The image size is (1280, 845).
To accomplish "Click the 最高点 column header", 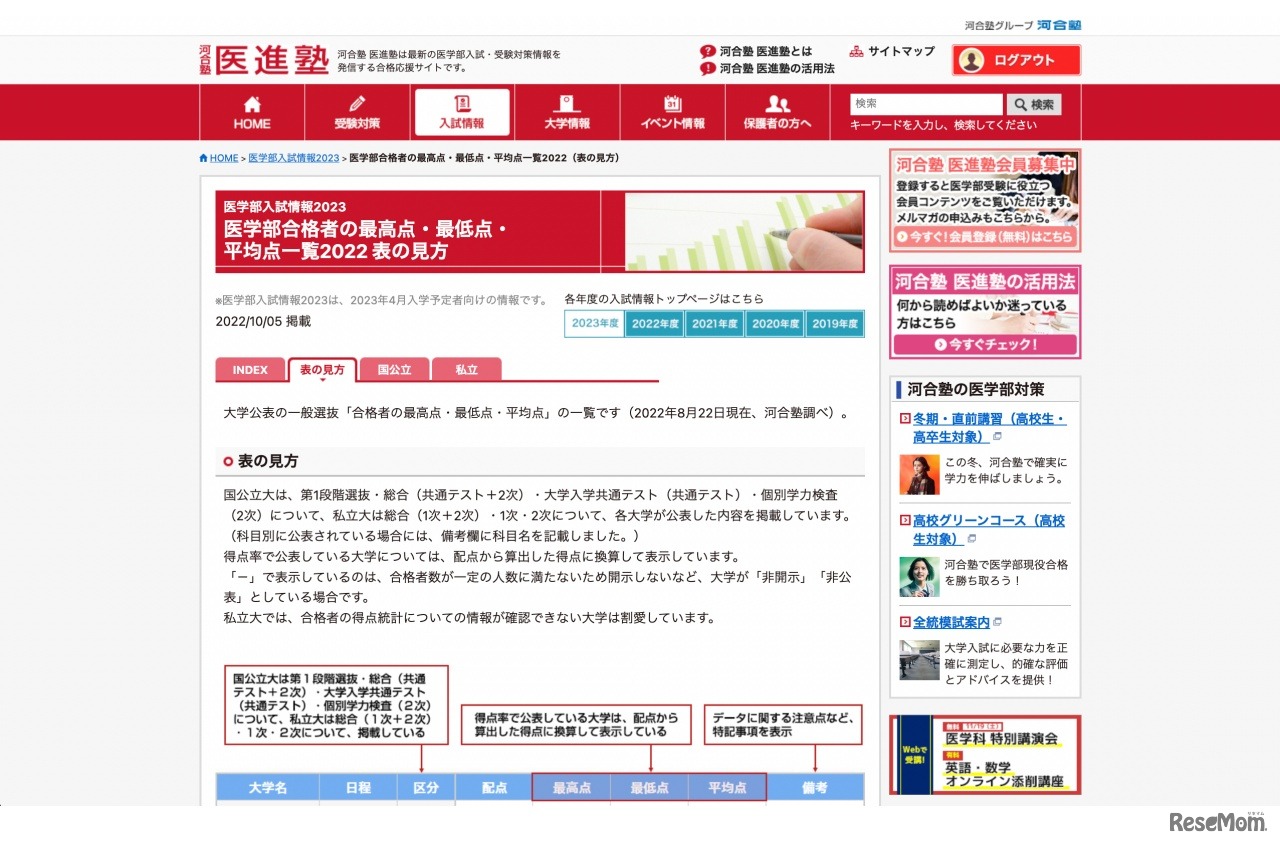I will (571, 787).
